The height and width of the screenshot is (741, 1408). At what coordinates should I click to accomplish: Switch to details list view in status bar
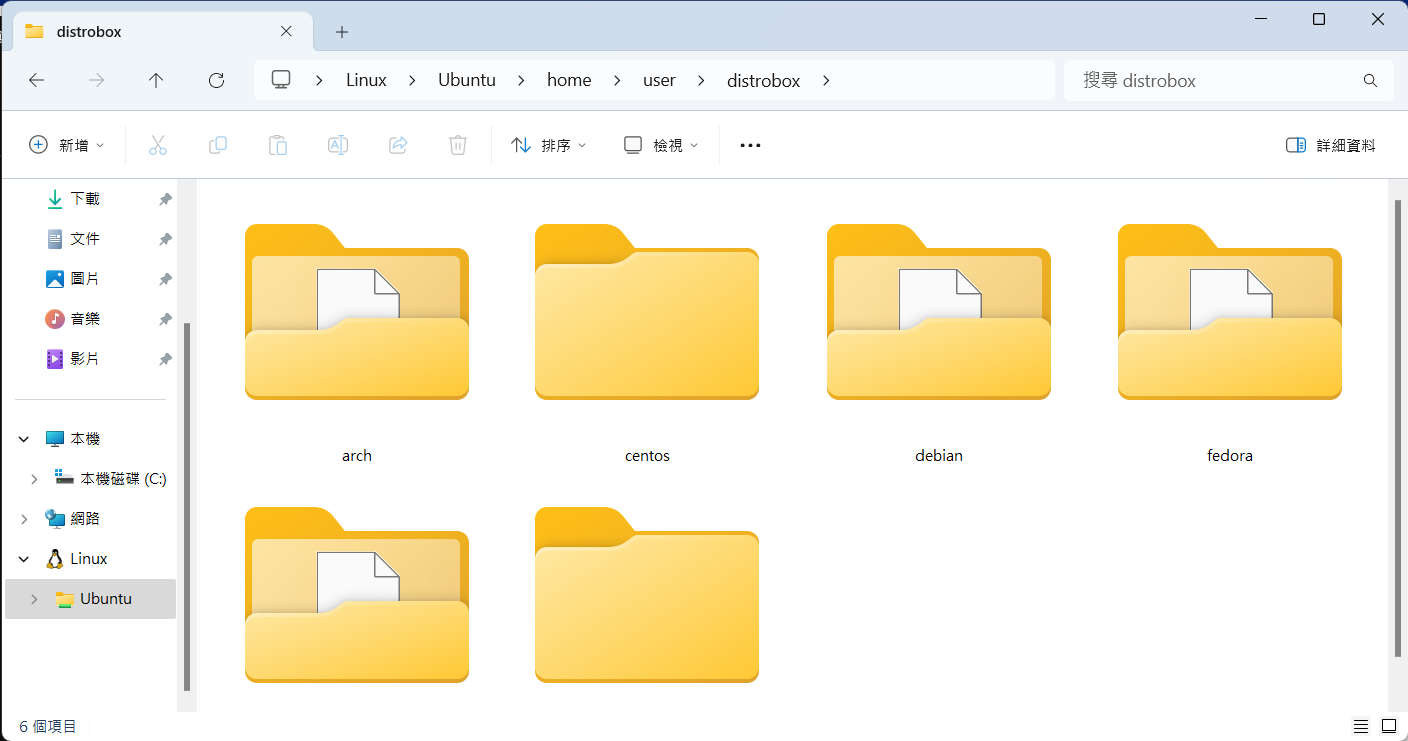pos(1361,726)
